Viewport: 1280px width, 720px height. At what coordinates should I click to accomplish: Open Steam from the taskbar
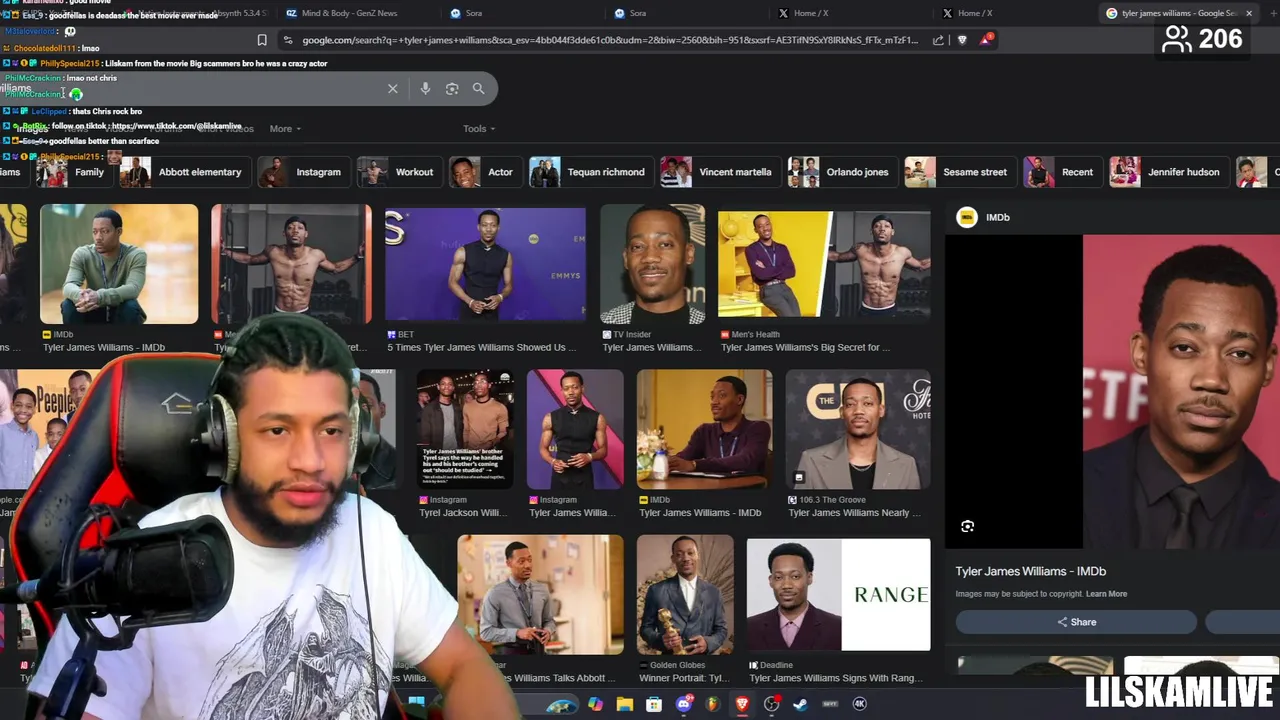pyautogui.click(x=800, y=704)
